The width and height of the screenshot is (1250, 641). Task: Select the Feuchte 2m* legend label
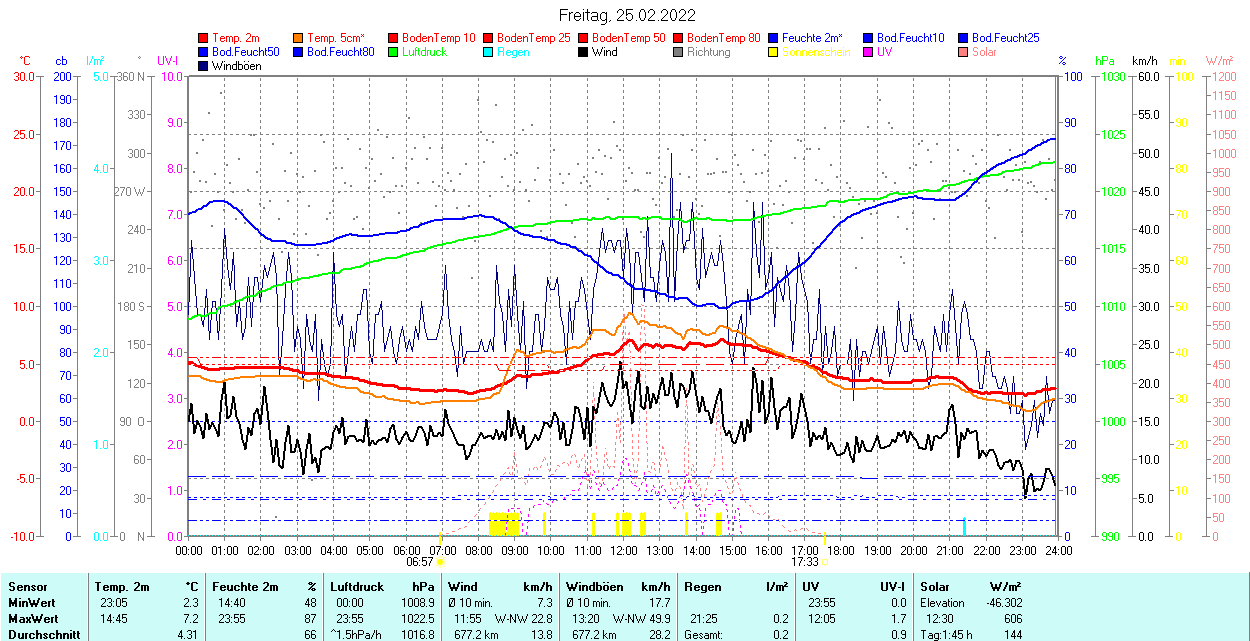[814, 38]
